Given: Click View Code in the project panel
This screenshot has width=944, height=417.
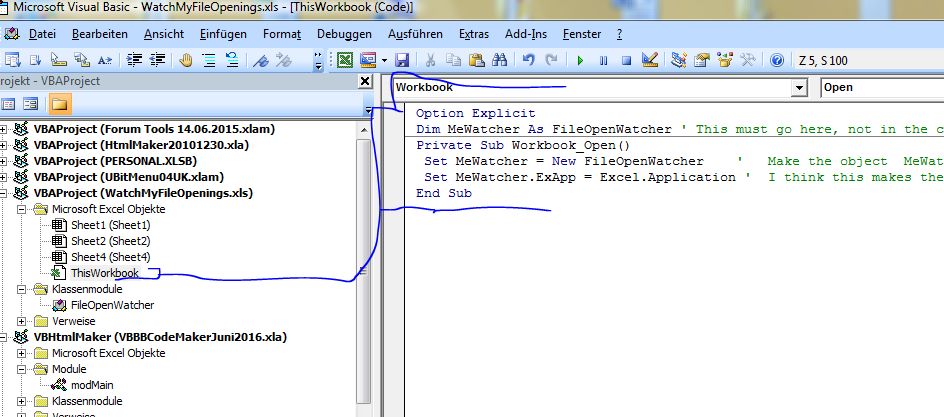Looking at the screenshot, I should [x=8, y=105].
